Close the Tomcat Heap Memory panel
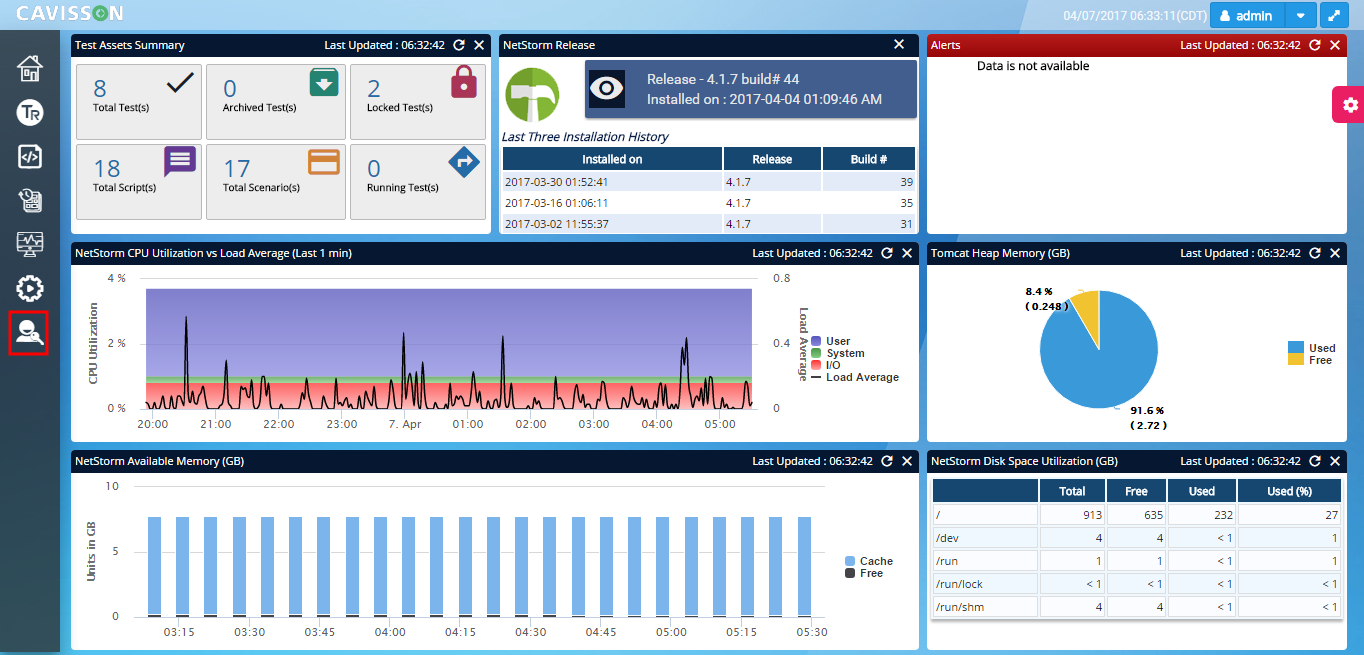Screen dimensions: 1364x655 pyautogui.click(x=1335, y=253)
